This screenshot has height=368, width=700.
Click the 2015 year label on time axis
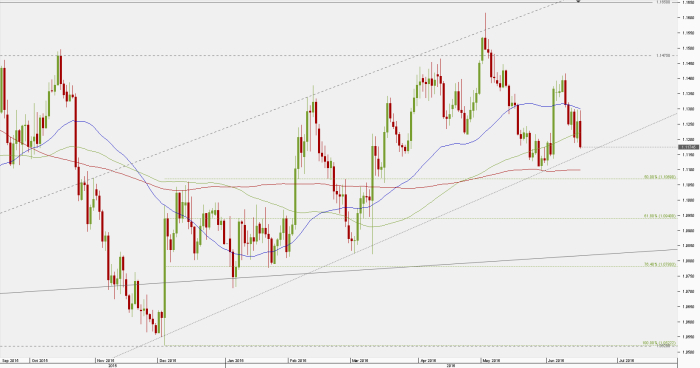coord(113,365)
